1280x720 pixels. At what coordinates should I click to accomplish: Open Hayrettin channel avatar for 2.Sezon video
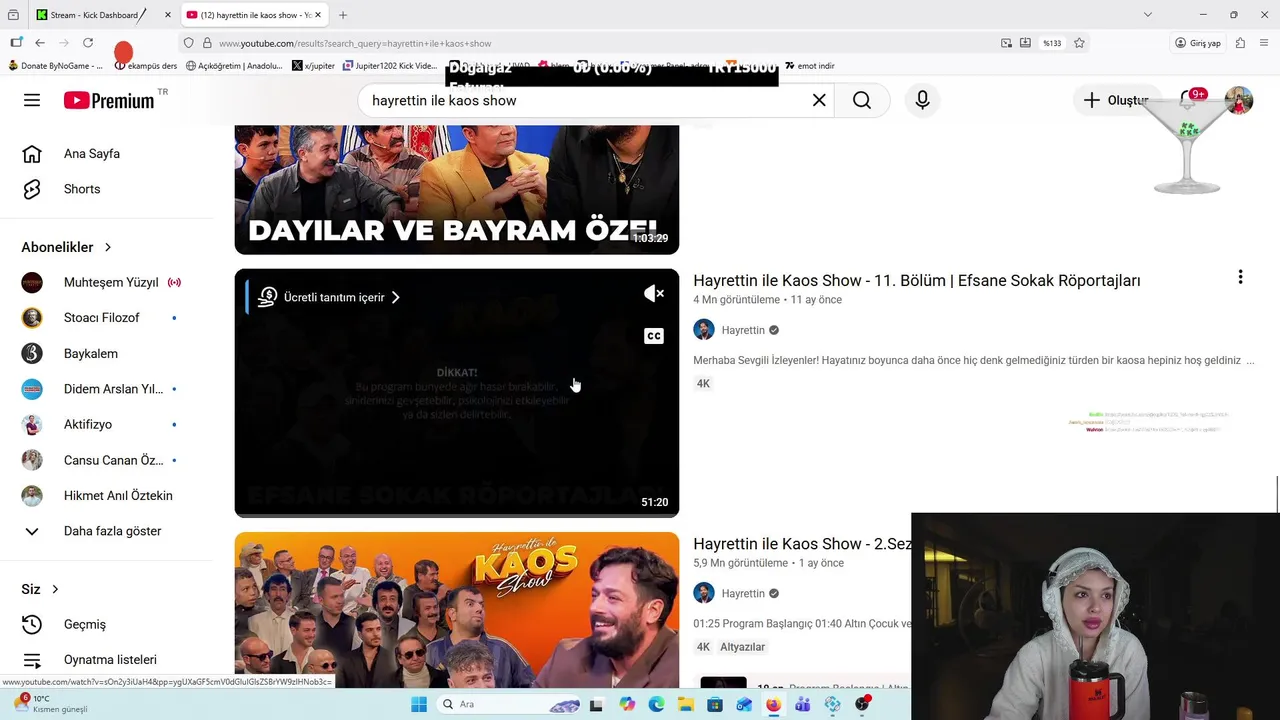pos(704,593)
